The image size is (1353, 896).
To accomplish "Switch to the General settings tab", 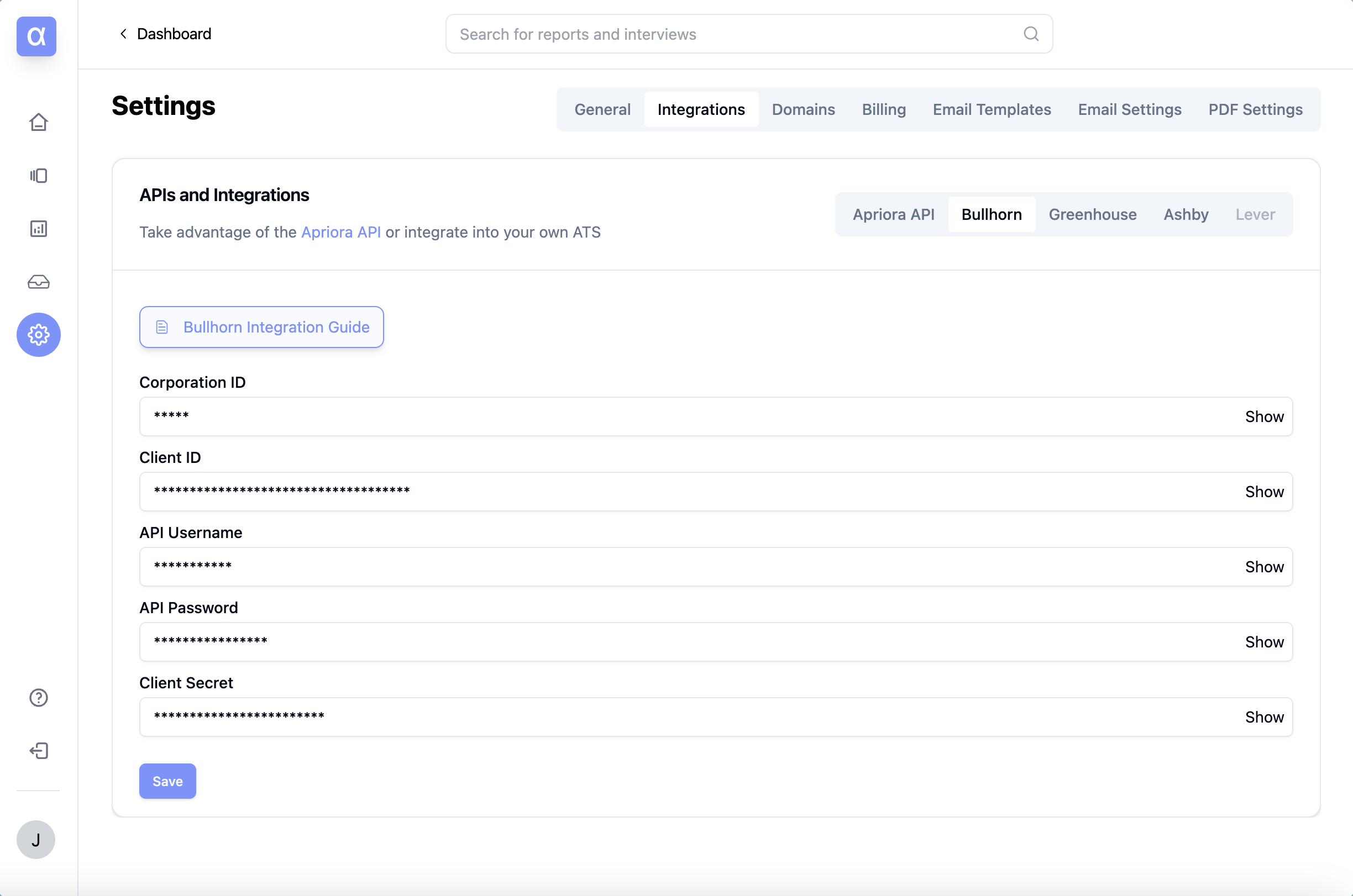I will 602,109.
